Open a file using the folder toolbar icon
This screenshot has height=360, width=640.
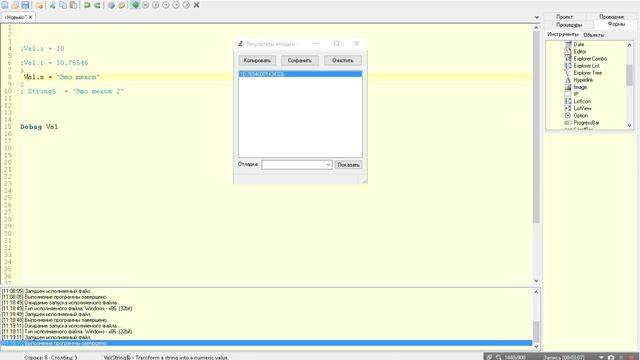tap(15, 5)
